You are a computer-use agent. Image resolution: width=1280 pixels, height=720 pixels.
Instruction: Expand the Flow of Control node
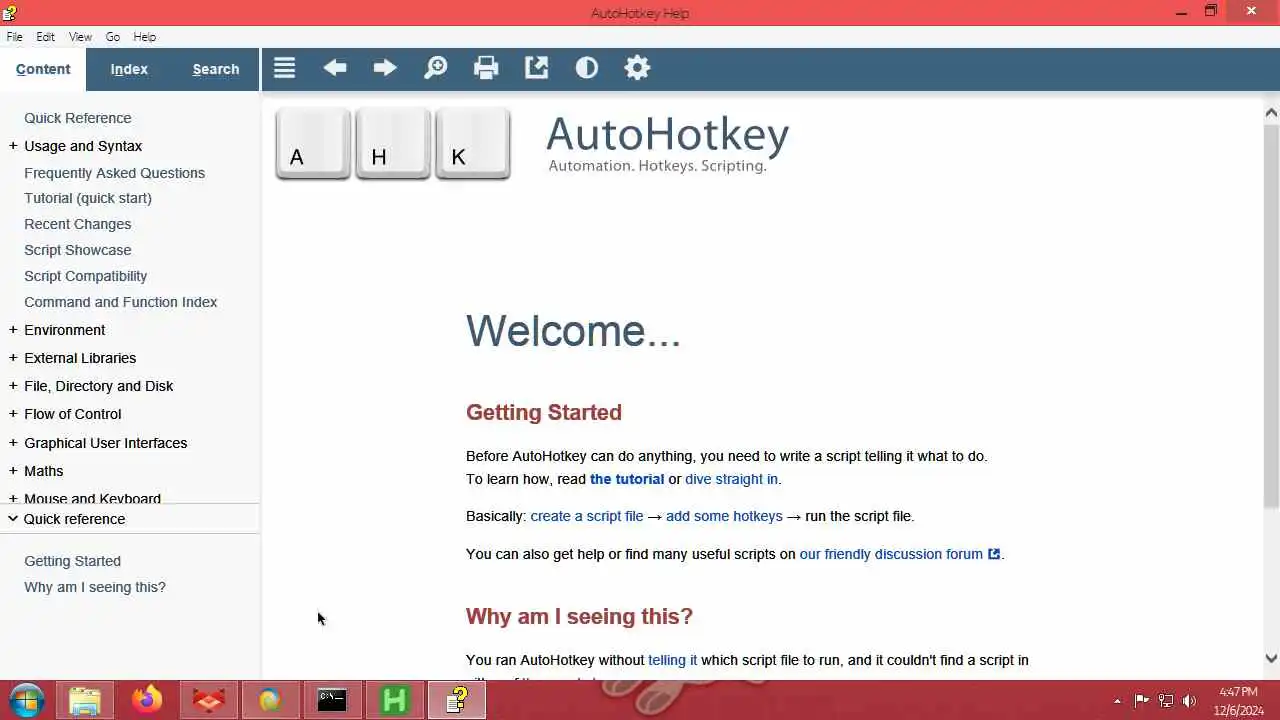(x=13, y=414)
